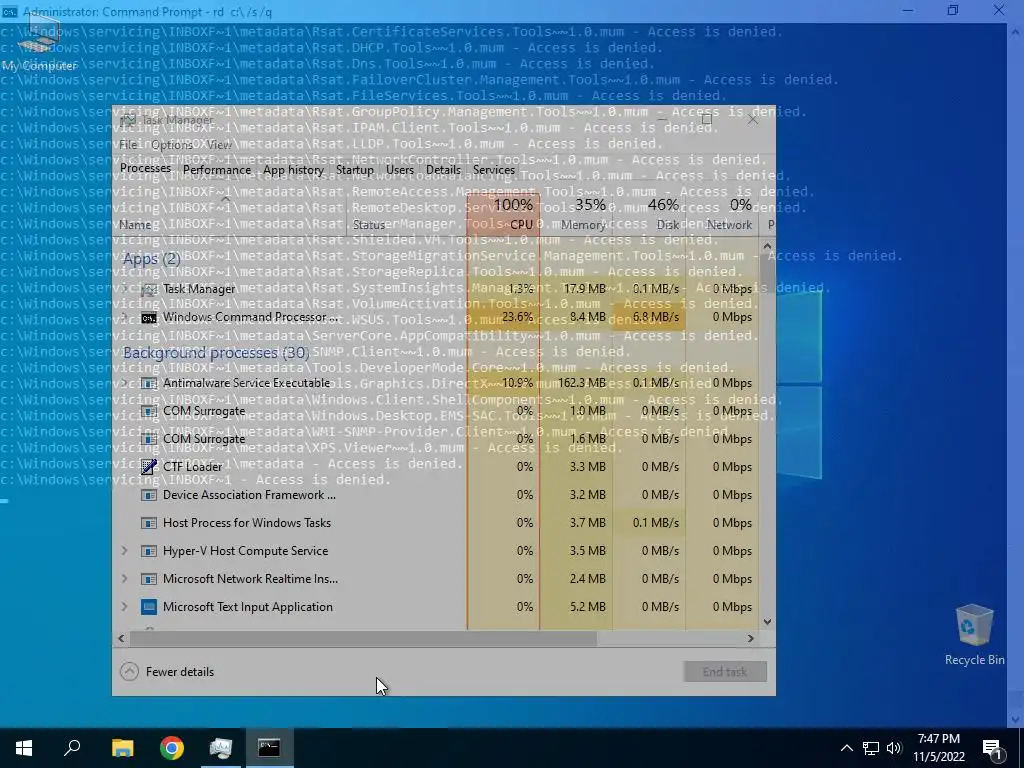The width and height of the screenshot is (1024, 768).
Task: Switch to the Details tab
Action: 443,170
